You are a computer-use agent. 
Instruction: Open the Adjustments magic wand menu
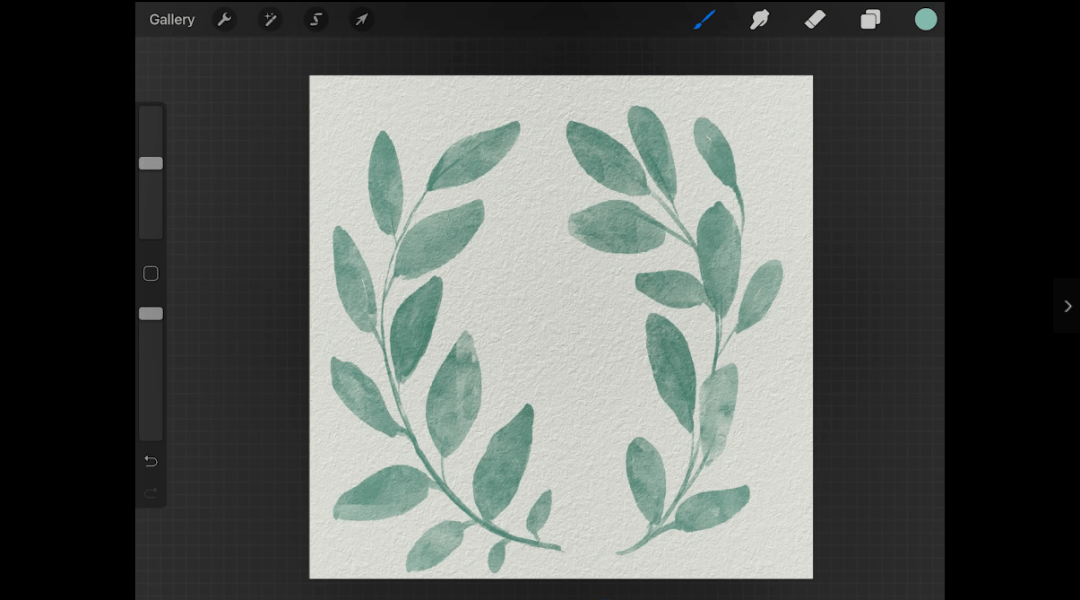tap(270, 20)
